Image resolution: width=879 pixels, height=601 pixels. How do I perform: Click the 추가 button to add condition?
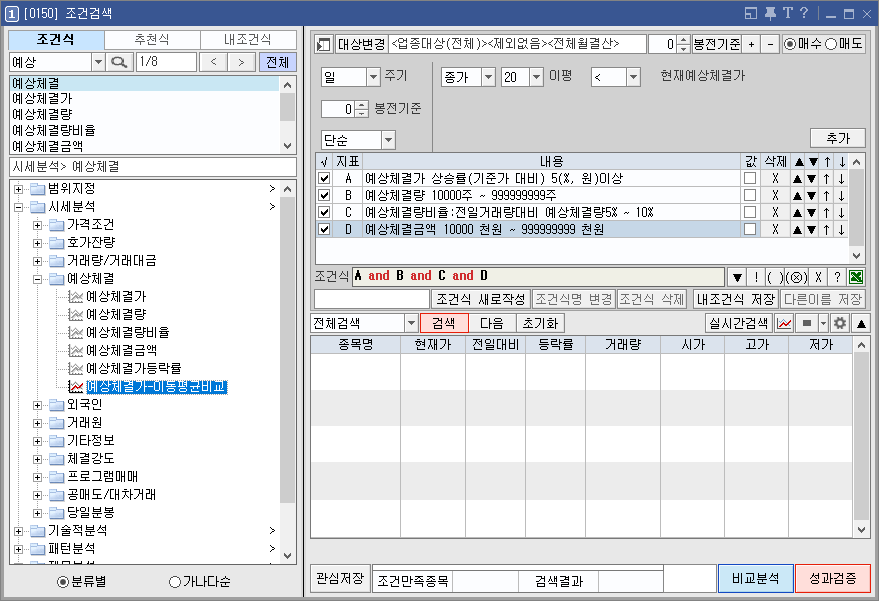pos(838,138)
